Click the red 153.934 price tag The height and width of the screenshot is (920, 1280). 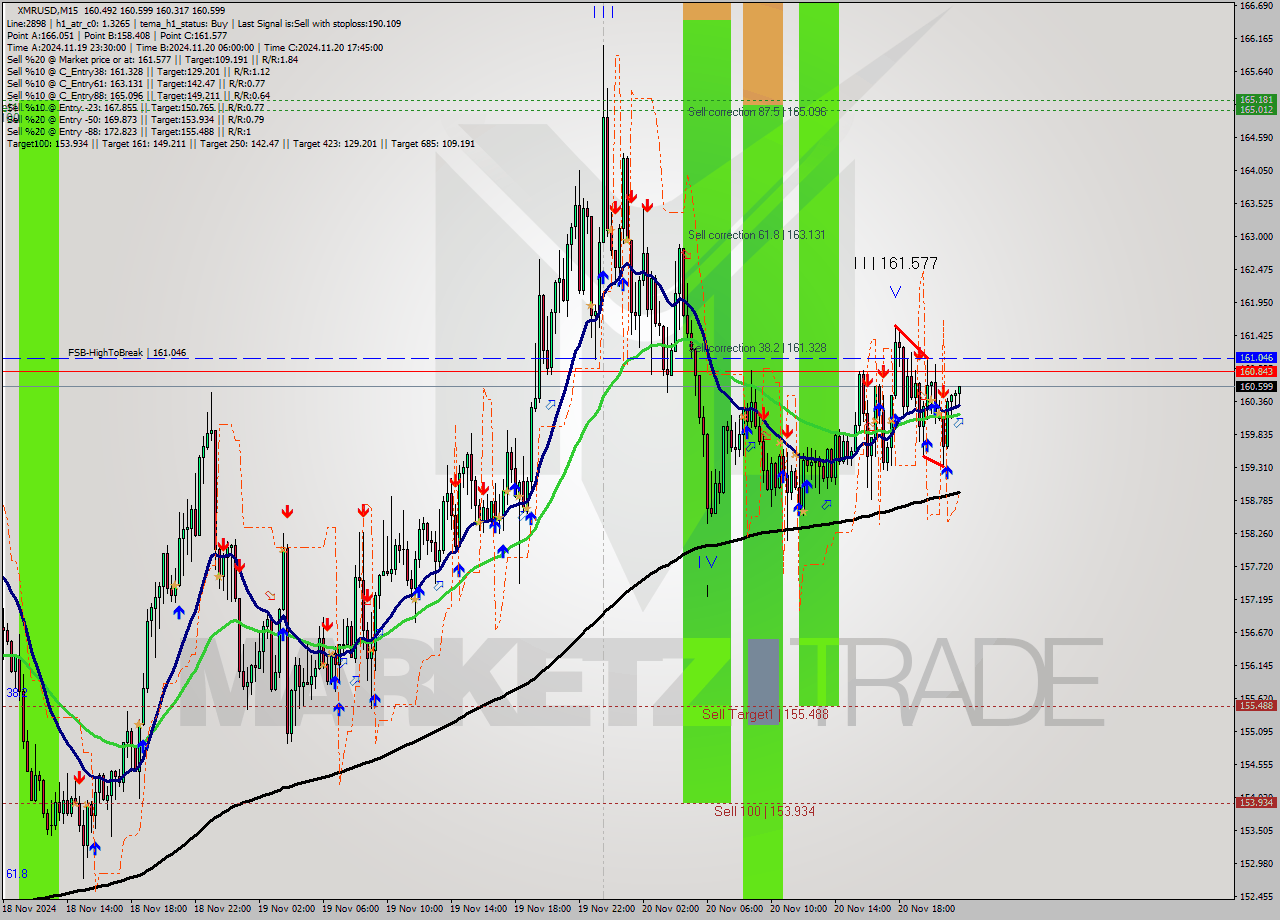coord(1256,802)
